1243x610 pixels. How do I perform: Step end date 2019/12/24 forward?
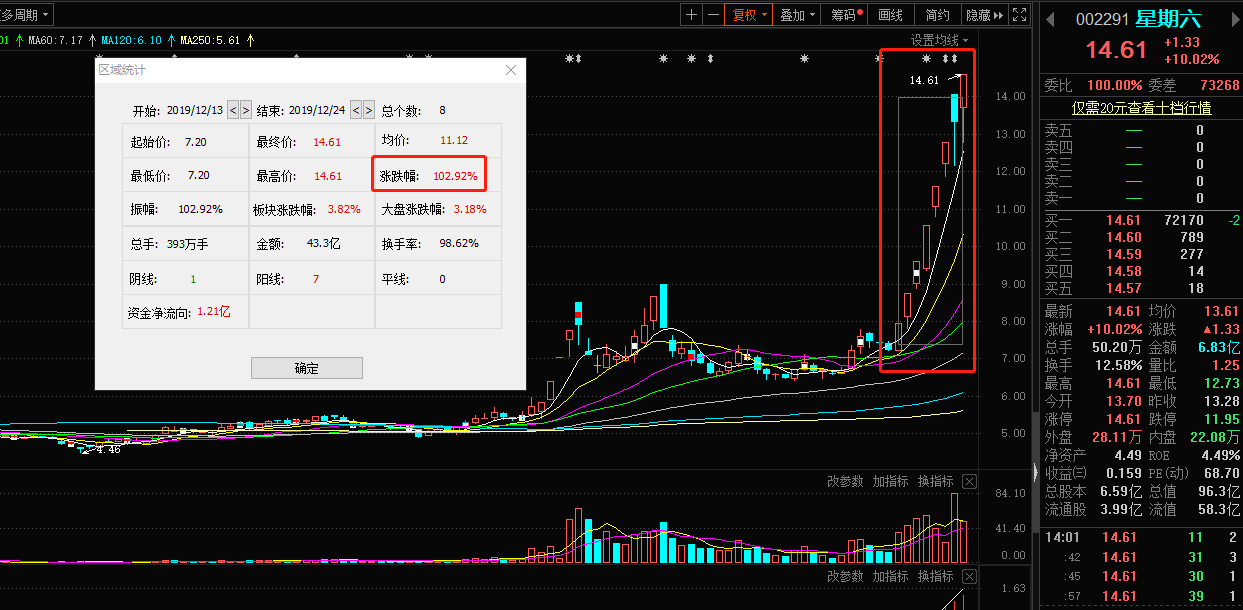(369, 110)
